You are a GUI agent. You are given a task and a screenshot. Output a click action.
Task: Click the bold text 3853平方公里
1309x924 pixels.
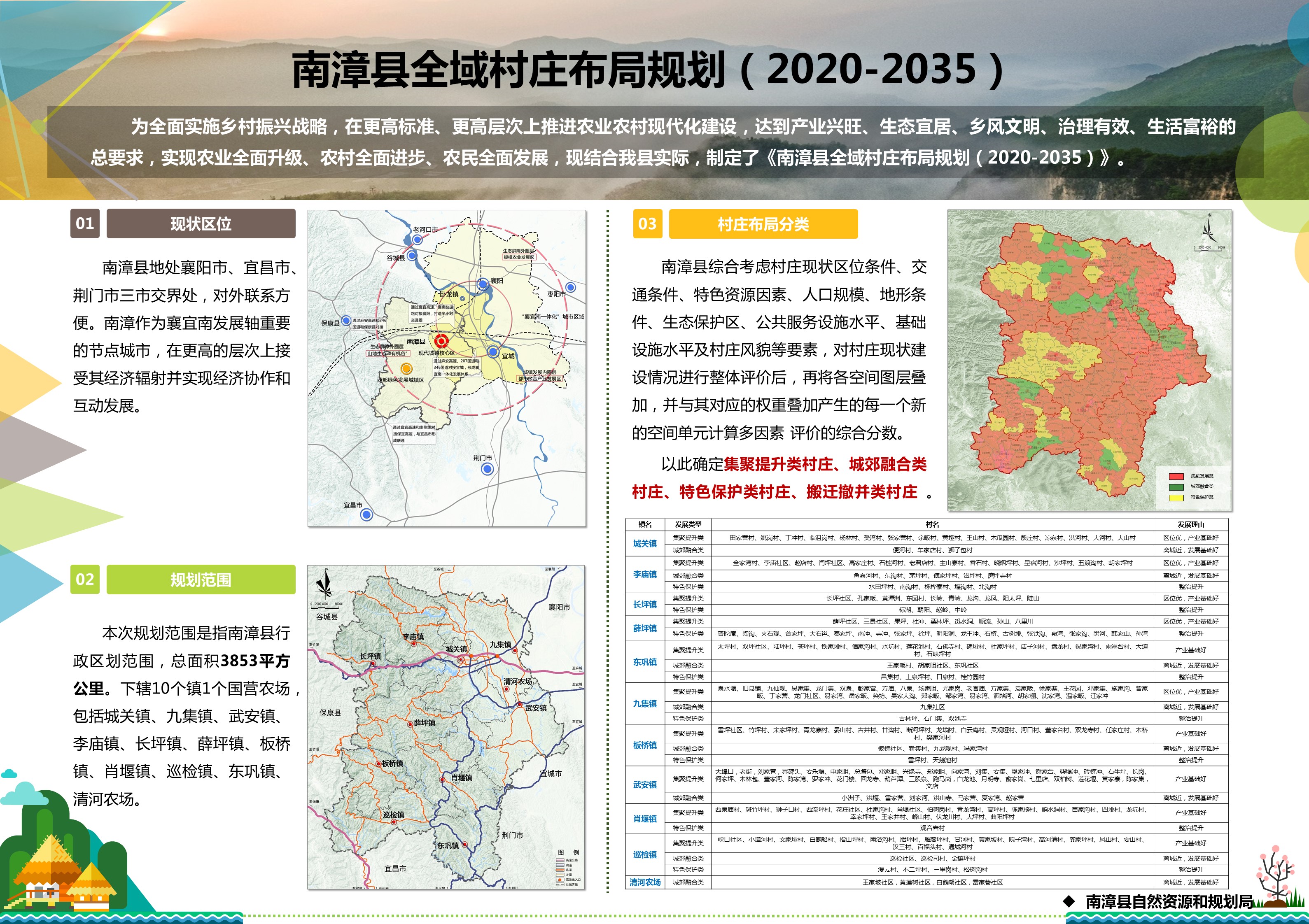point(181,675)
